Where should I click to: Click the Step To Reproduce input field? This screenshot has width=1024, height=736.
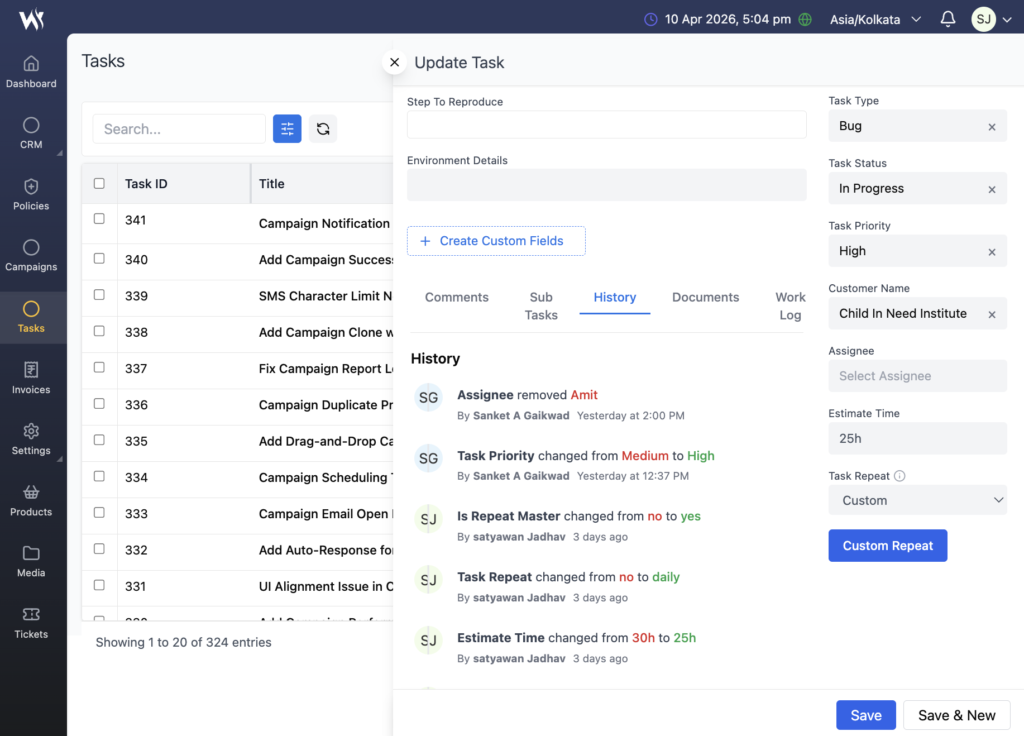pyautogui.click(x=606, y=124)
